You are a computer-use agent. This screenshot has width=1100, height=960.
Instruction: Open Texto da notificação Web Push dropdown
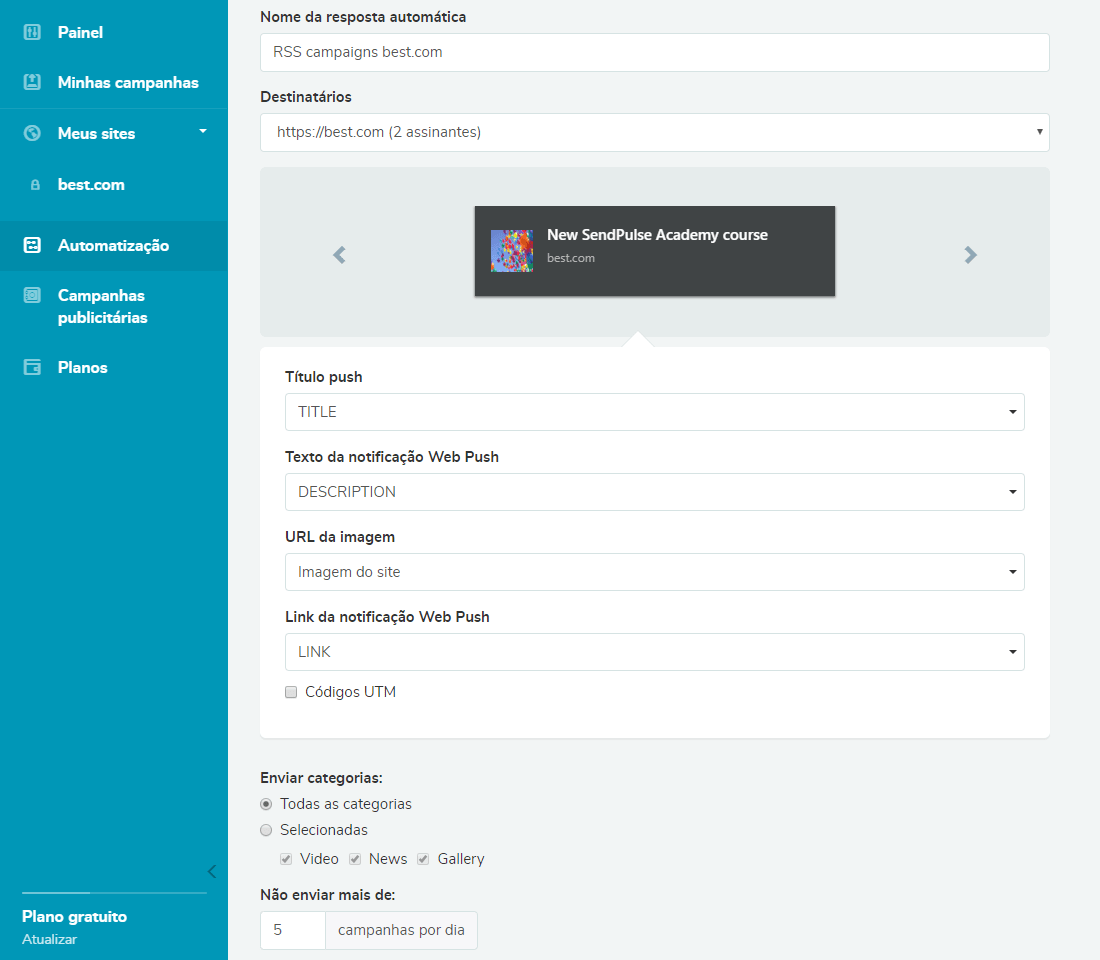click(x=655, y=492)
